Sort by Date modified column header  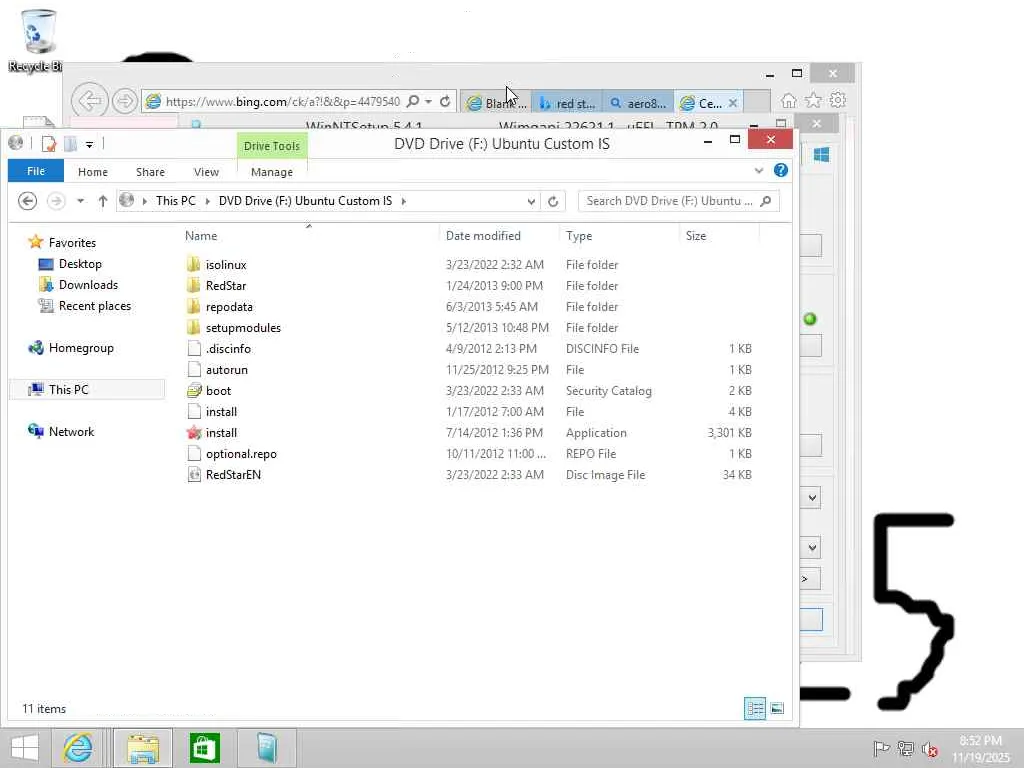[x=483, y=236]
